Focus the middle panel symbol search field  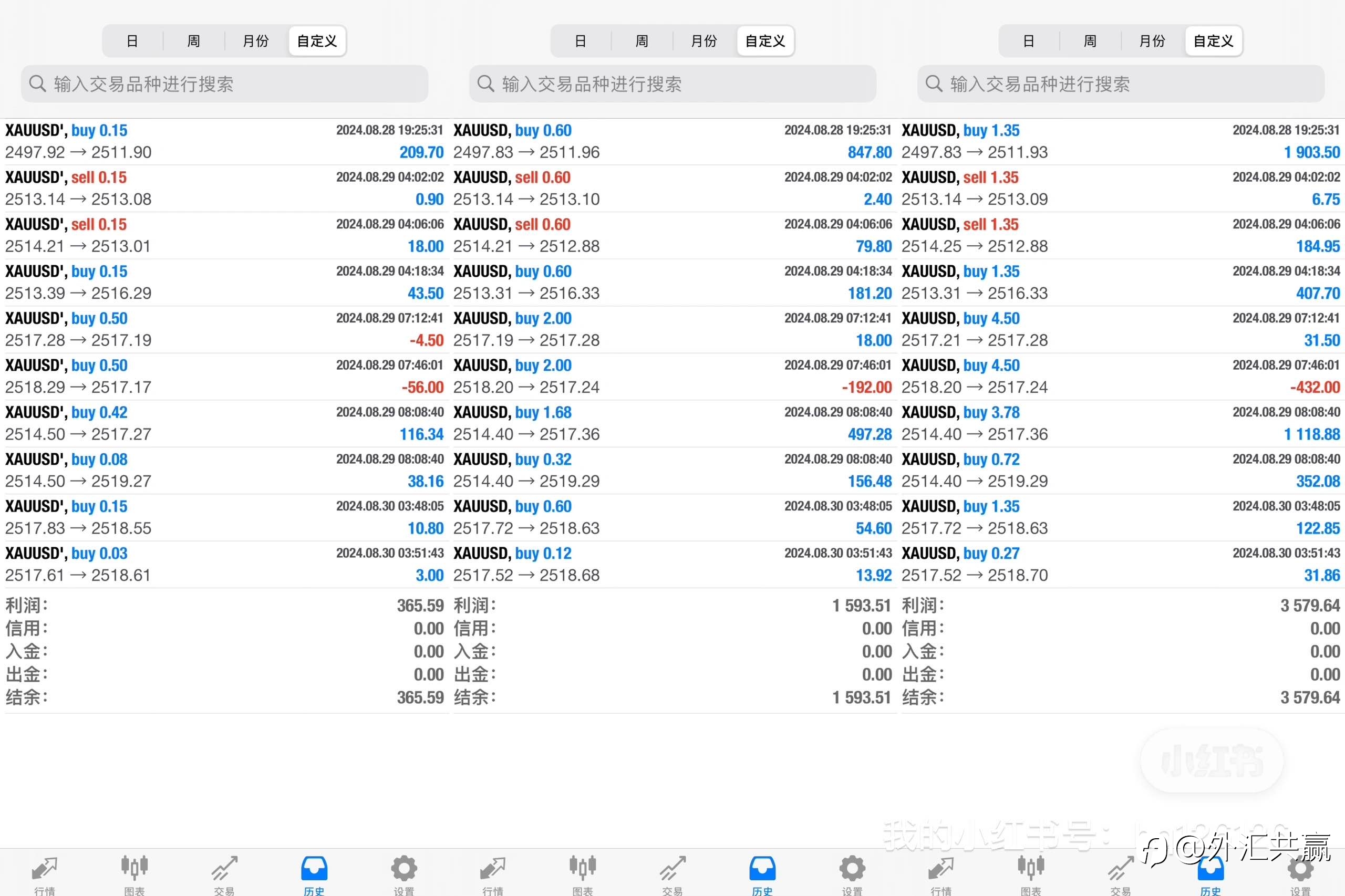673,84
